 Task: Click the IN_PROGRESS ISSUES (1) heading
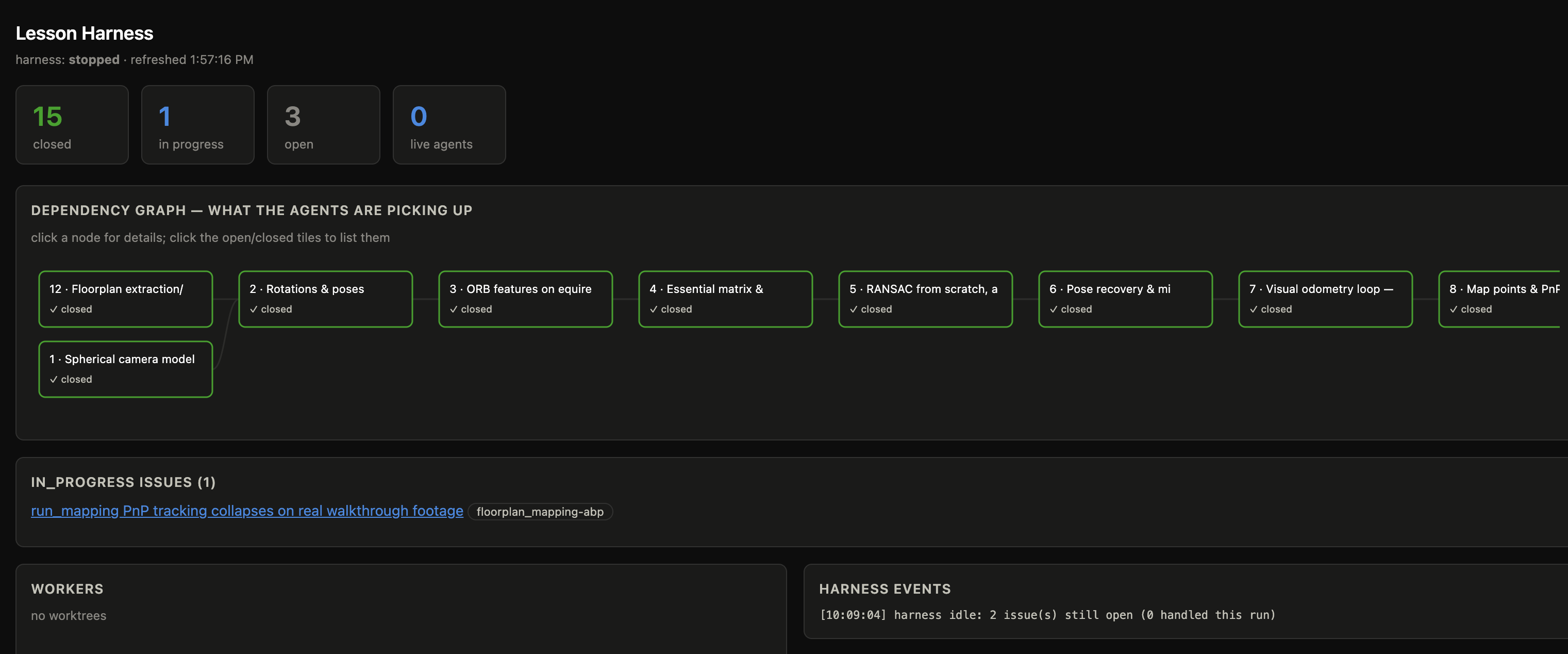124,482
